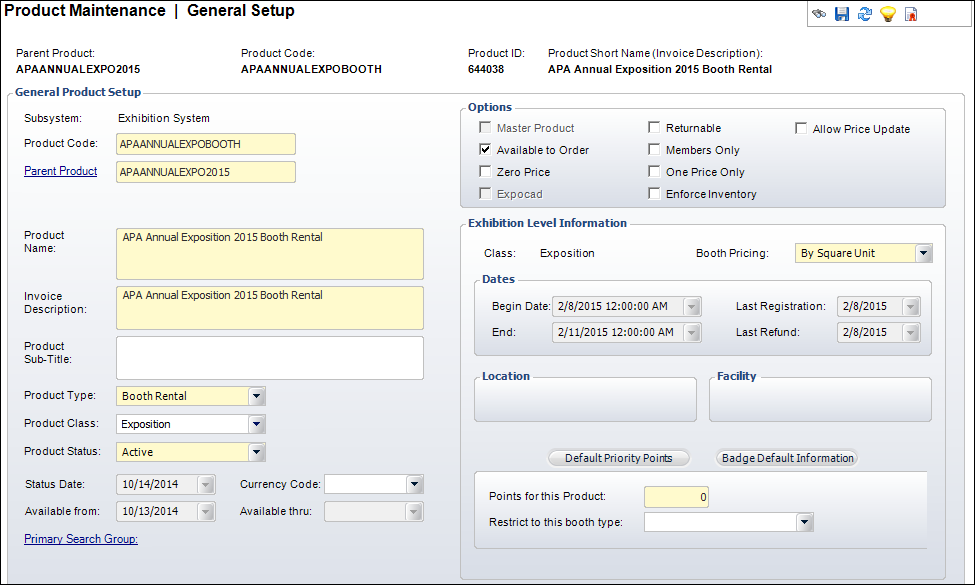
Task: Click the Facility group box
Action: point(820,399)
